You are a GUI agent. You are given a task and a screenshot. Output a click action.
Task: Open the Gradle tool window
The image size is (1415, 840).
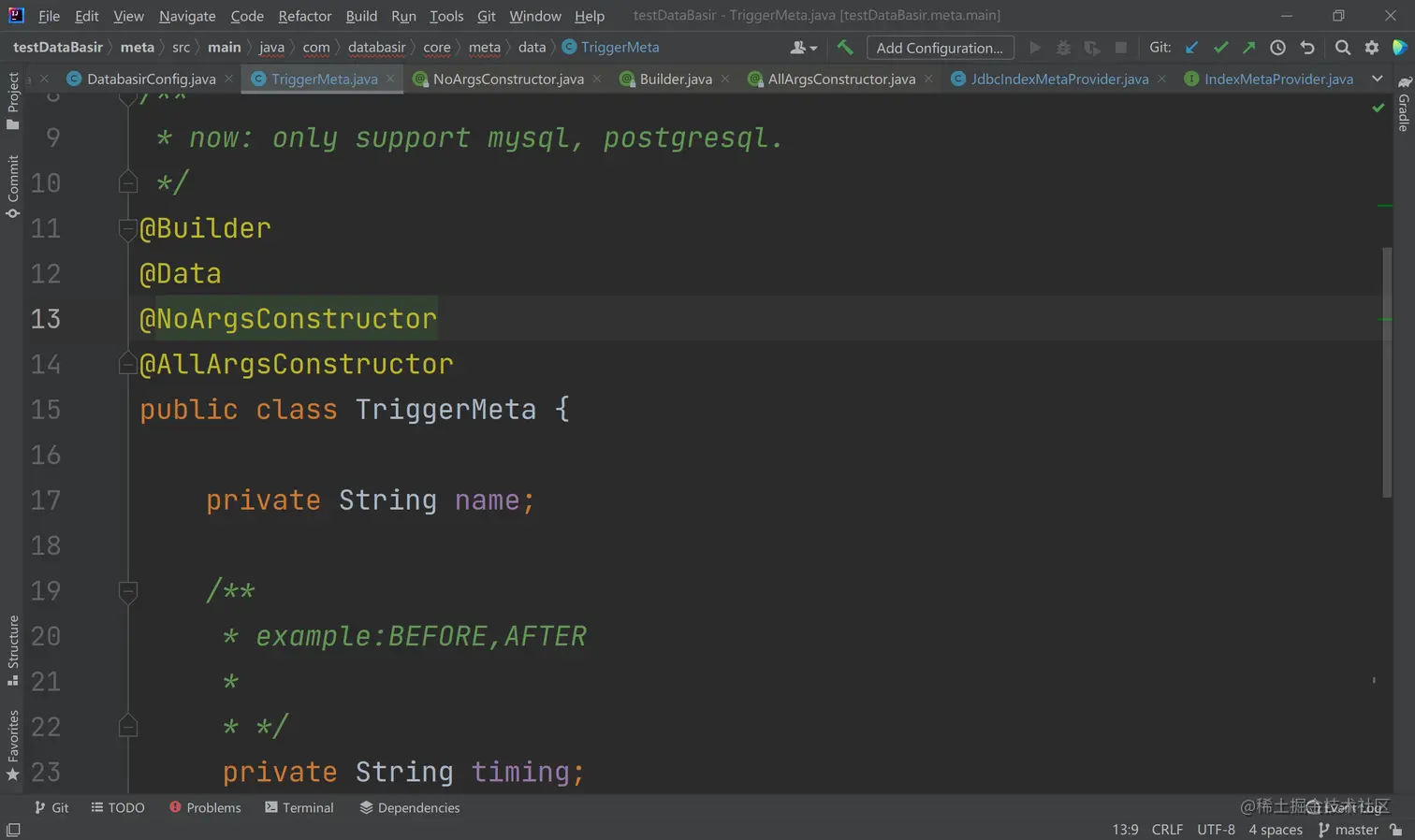1404,104
